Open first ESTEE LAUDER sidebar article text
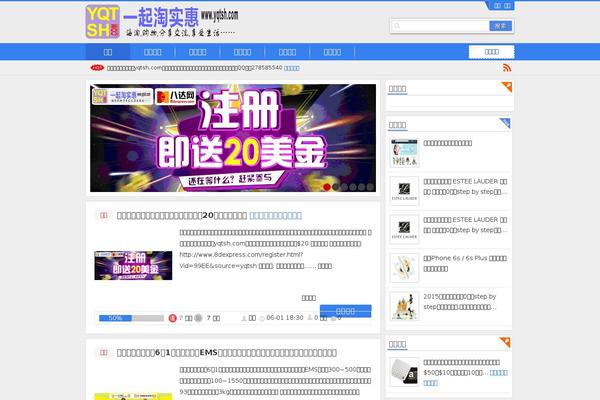This screenshot has width=600, height=400. click(x=465, y=186)
